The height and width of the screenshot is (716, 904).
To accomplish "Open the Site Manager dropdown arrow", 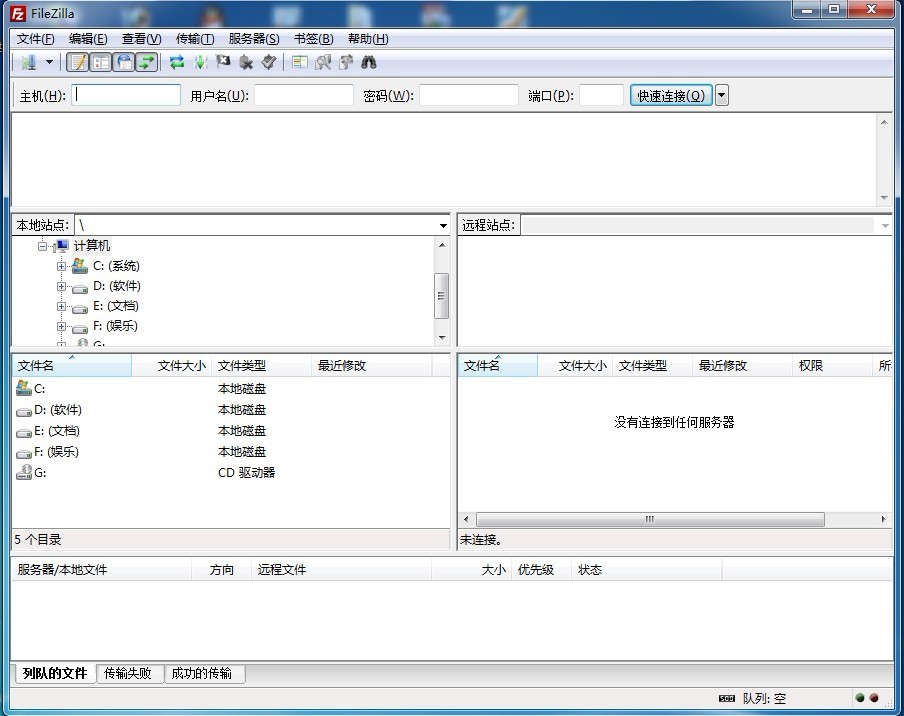I will [50, 63].
